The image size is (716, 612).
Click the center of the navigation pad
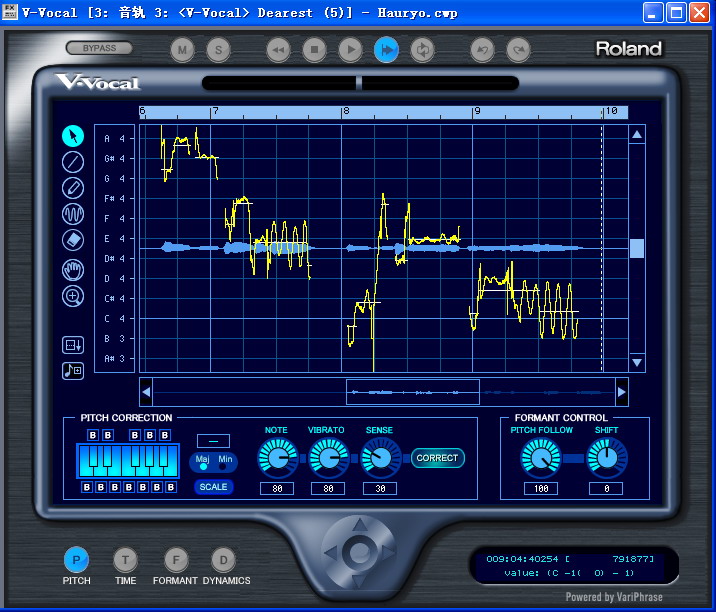pyautogui.click(x=359, y=553)
